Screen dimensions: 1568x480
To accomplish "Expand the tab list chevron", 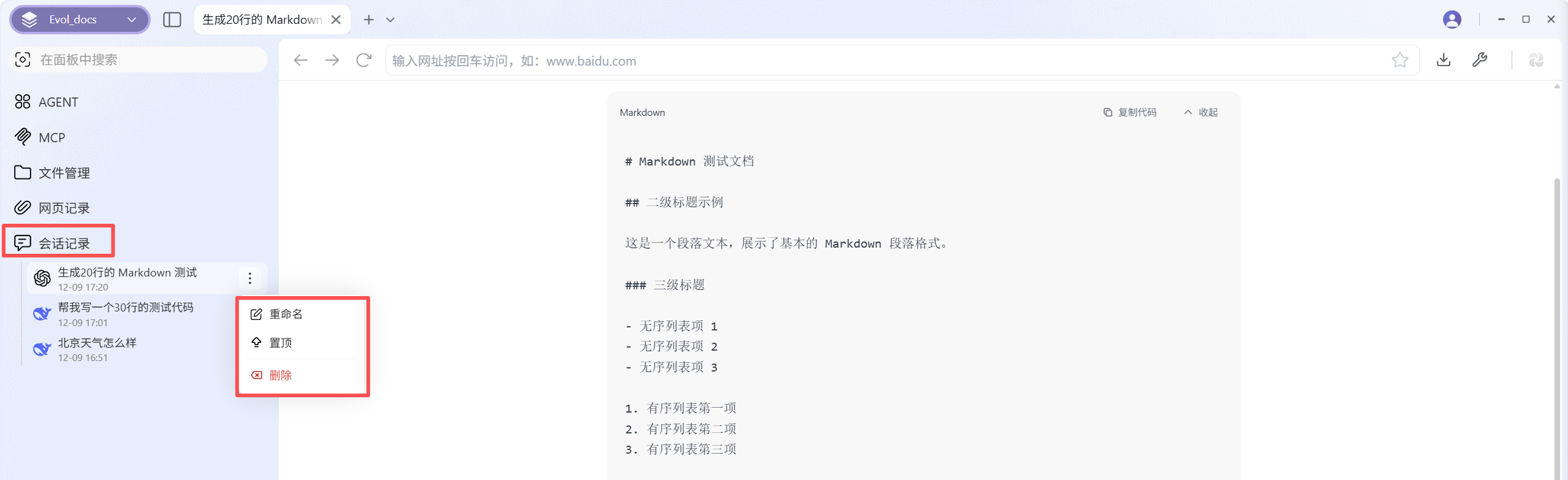I will click(x=390, y=20).
